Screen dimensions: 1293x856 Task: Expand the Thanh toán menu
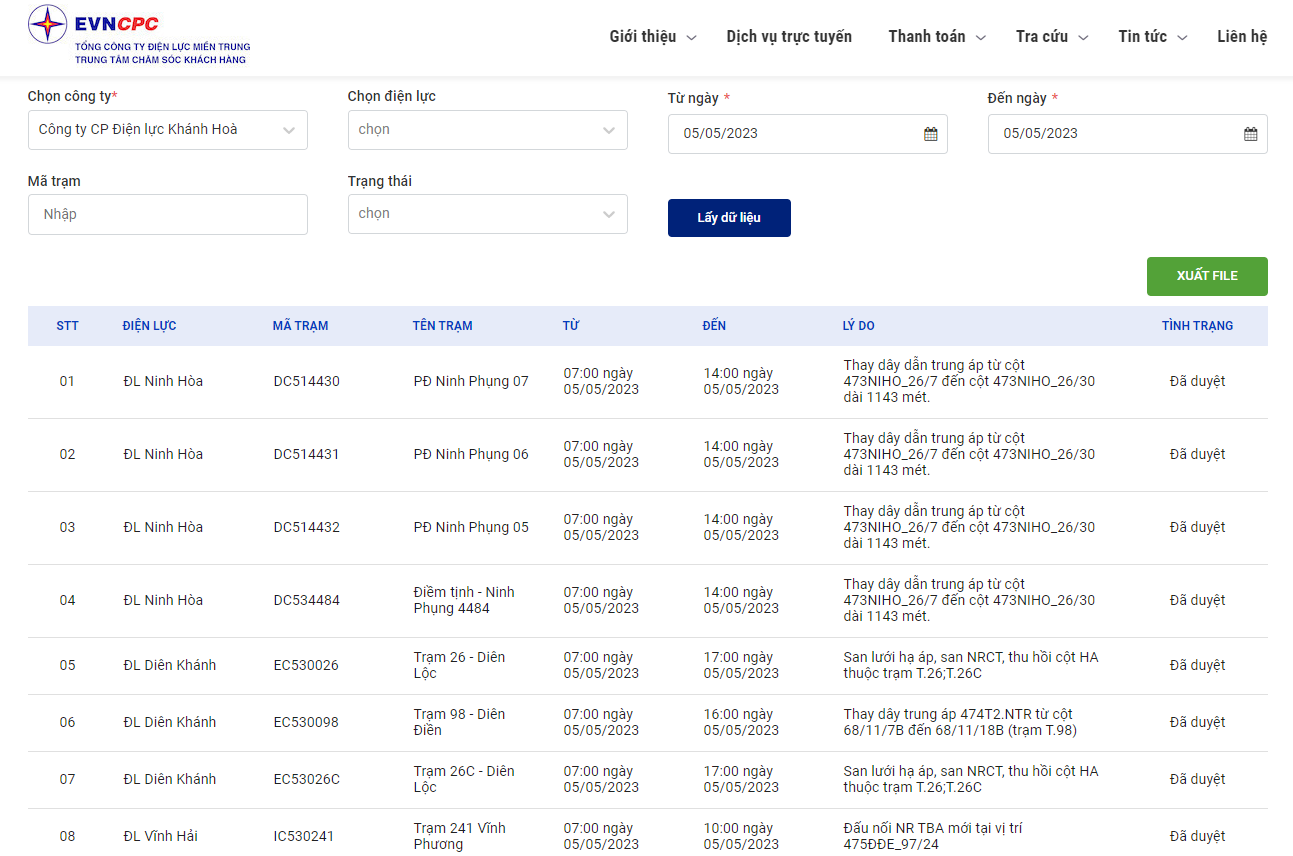tap(936, 37)
